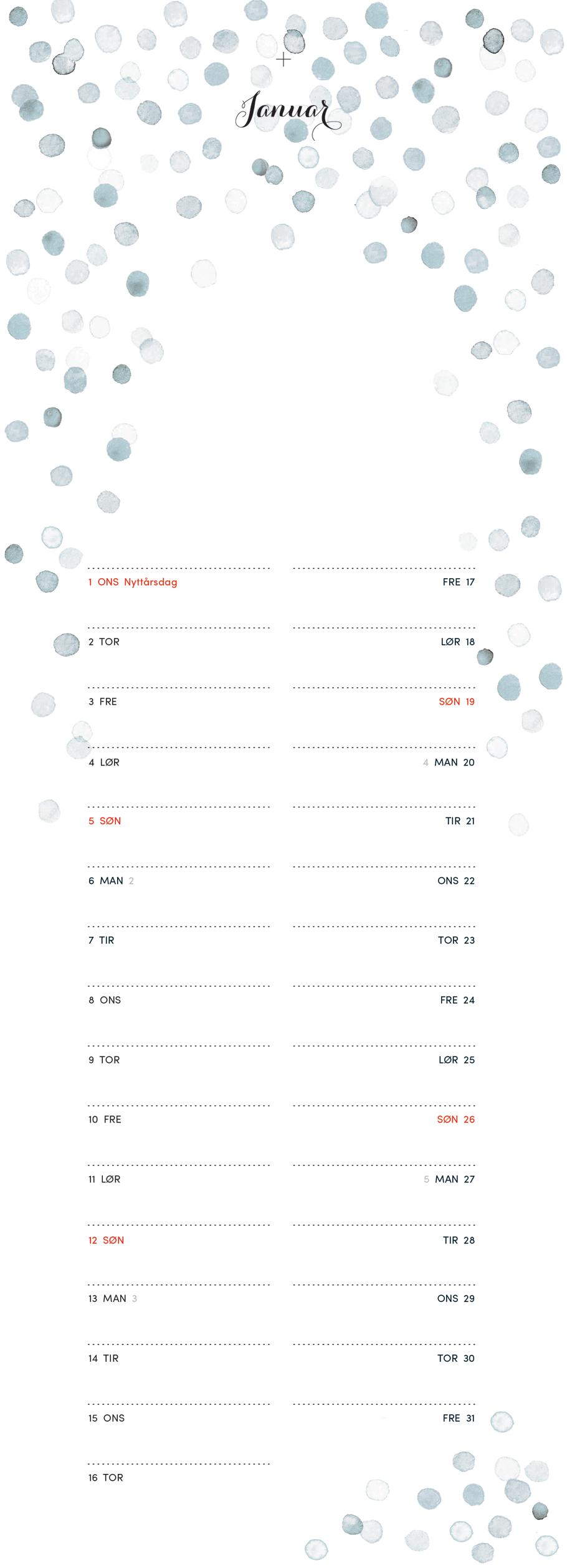Click the MAN 27 week 5 entry
This screenshot has height=1568, width=567.
click(x=449, y=1179)
